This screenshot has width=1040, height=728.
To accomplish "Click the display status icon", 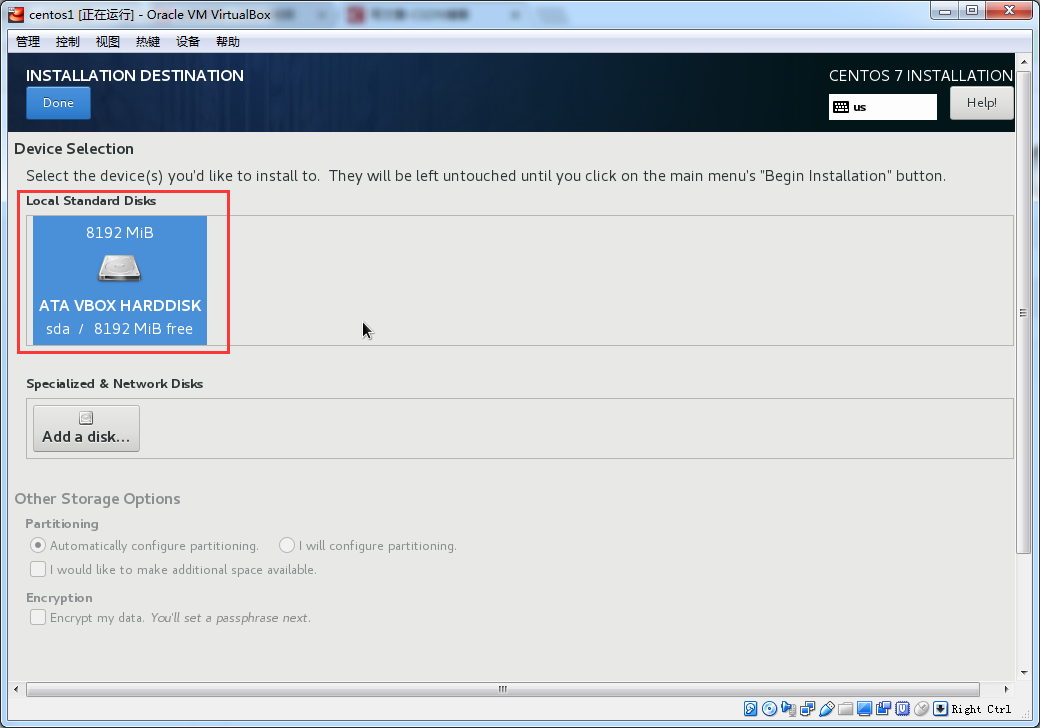I will (864, 709).
